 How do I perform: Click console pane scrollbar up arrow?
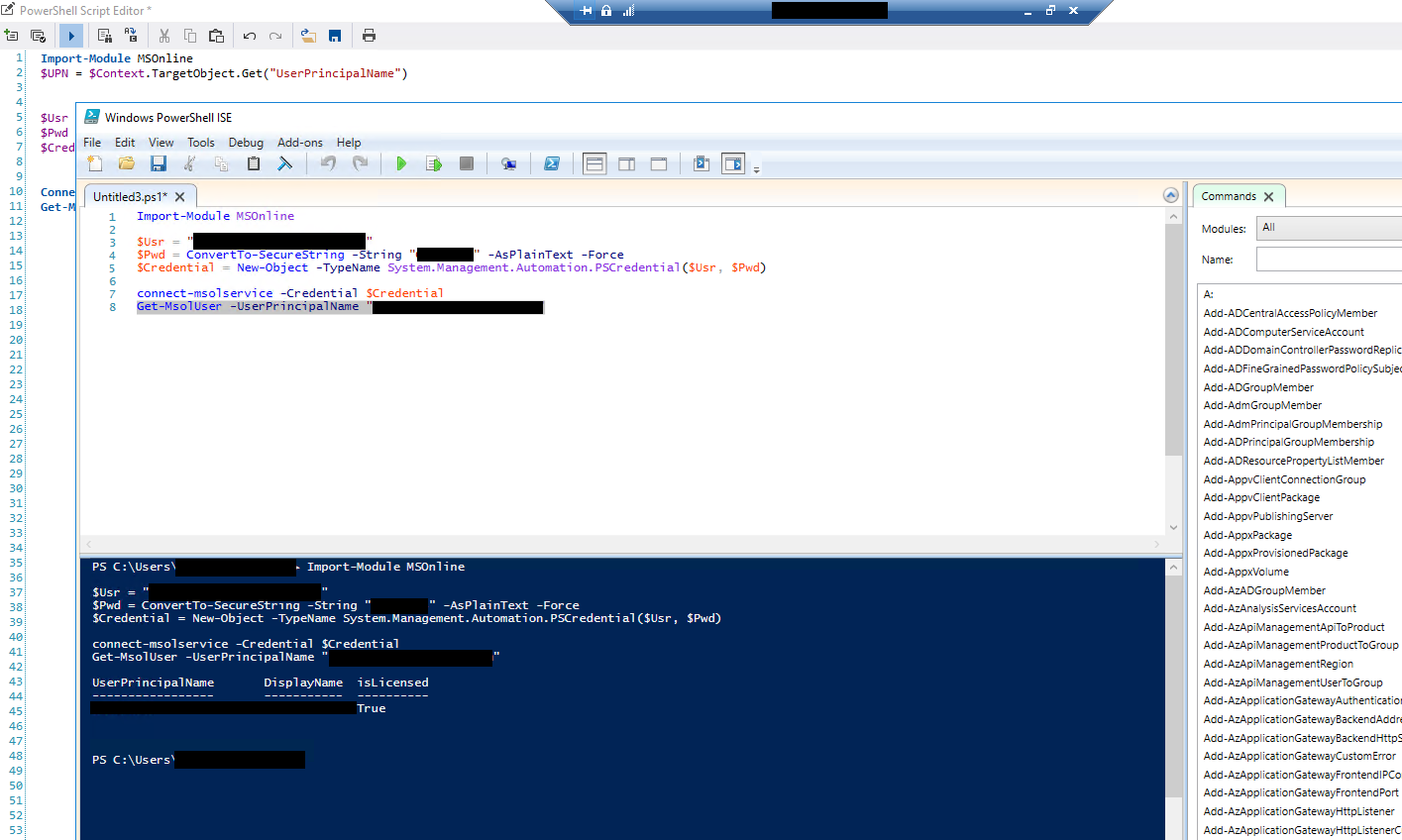[x=1173, y=568]
